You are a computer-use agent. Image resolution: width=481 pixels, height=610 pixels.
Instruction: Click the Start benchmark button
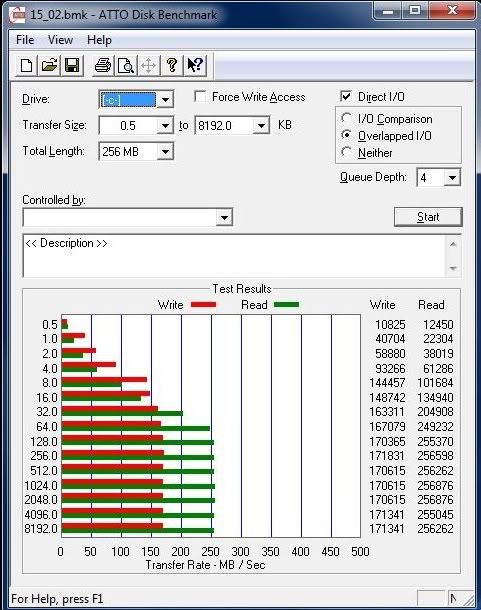click(x=428, y=217)
